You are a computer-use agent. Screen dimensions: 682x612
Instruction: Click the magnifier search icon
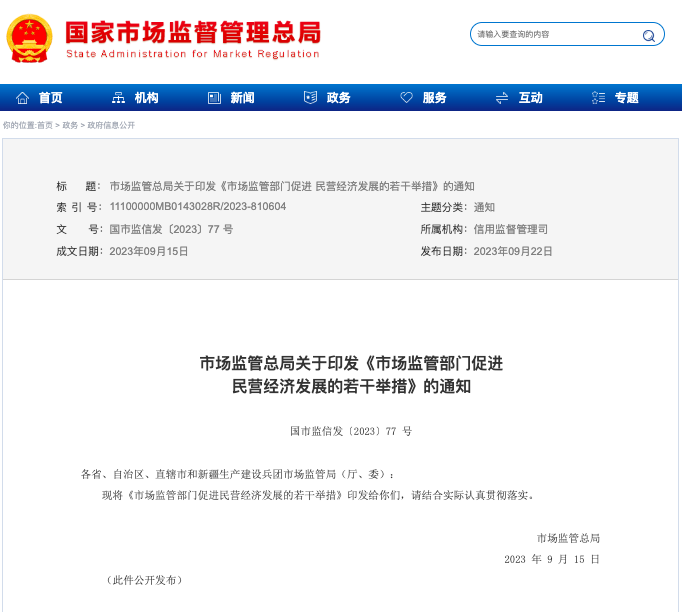(x=648, y=35)
